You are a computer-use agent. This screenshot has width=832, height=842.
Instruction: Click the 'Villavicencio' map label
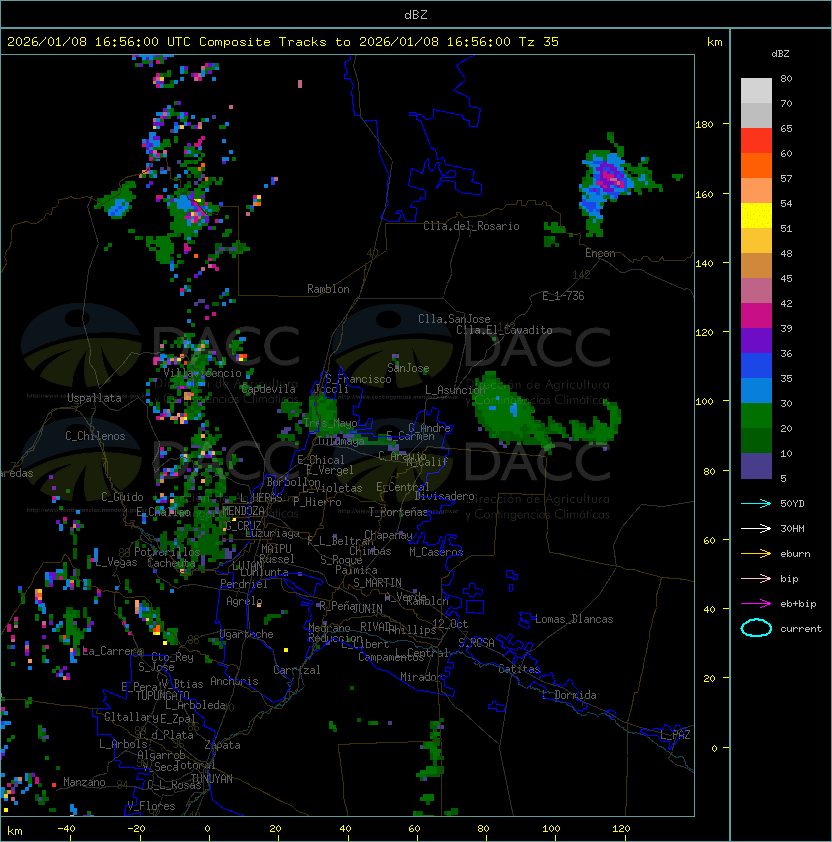(202, 373)
